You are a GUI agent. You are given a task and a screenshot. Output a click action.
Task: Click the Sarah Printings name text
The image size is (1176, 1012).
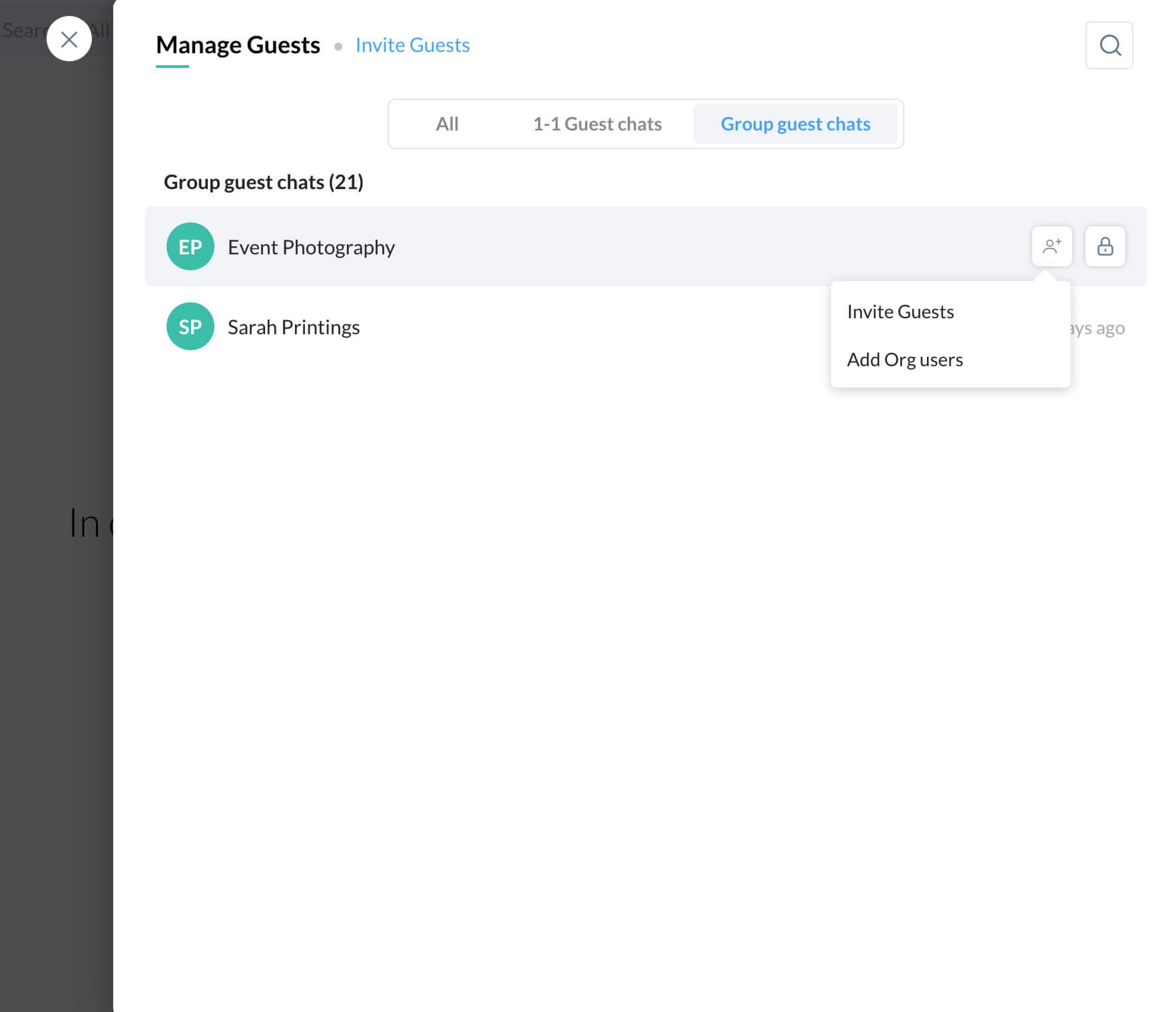pos(293,327)
